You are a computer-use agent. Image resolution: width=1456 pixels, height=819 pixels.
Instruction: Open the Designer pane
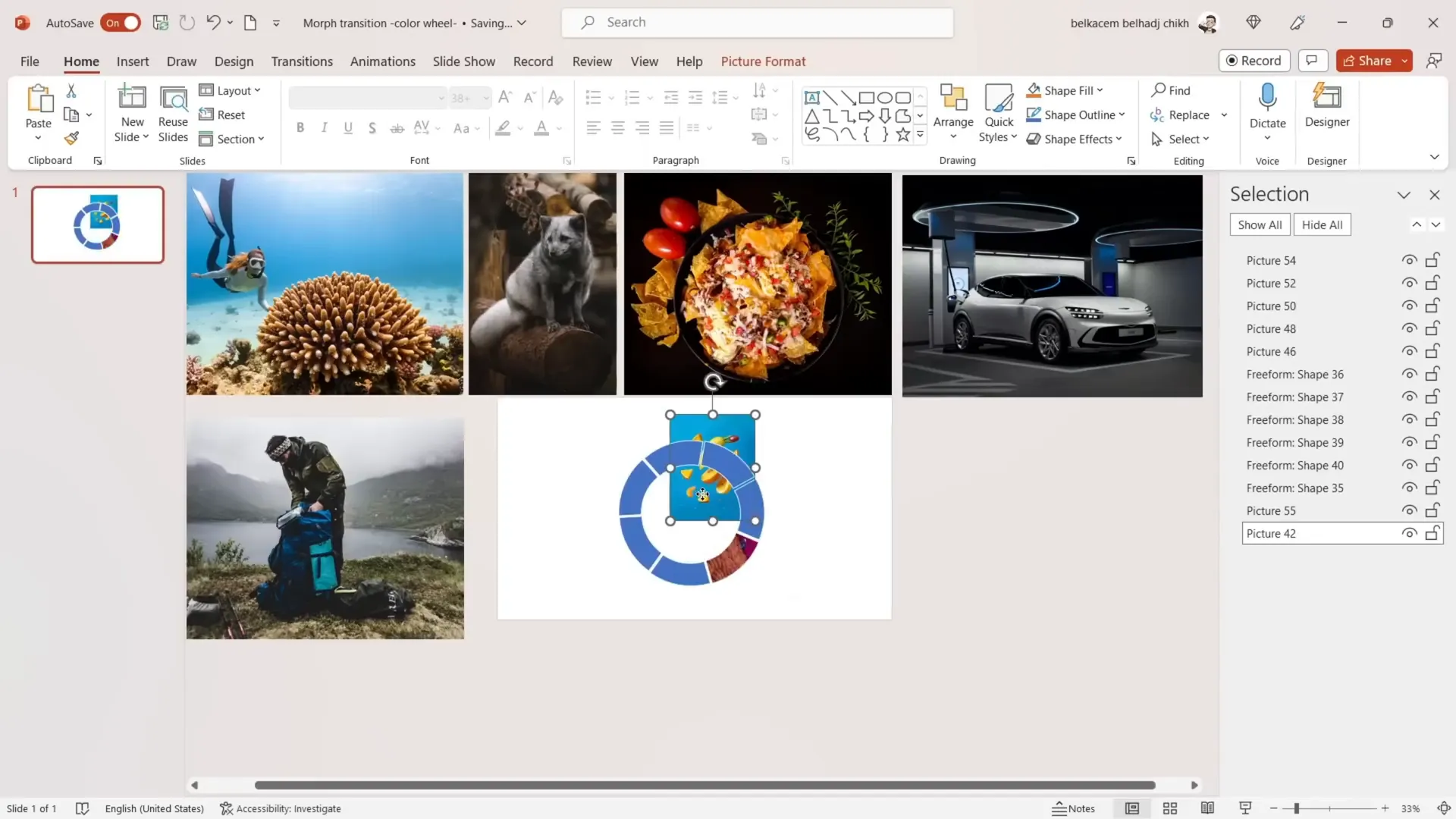pos(1327,106)
